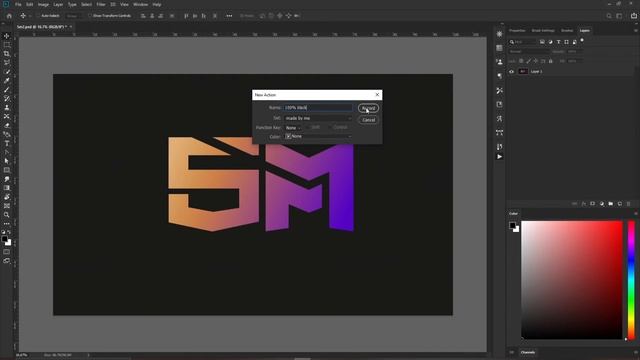
Task: Click the Cancel button in New Action dialog
Action: point(368,120)
